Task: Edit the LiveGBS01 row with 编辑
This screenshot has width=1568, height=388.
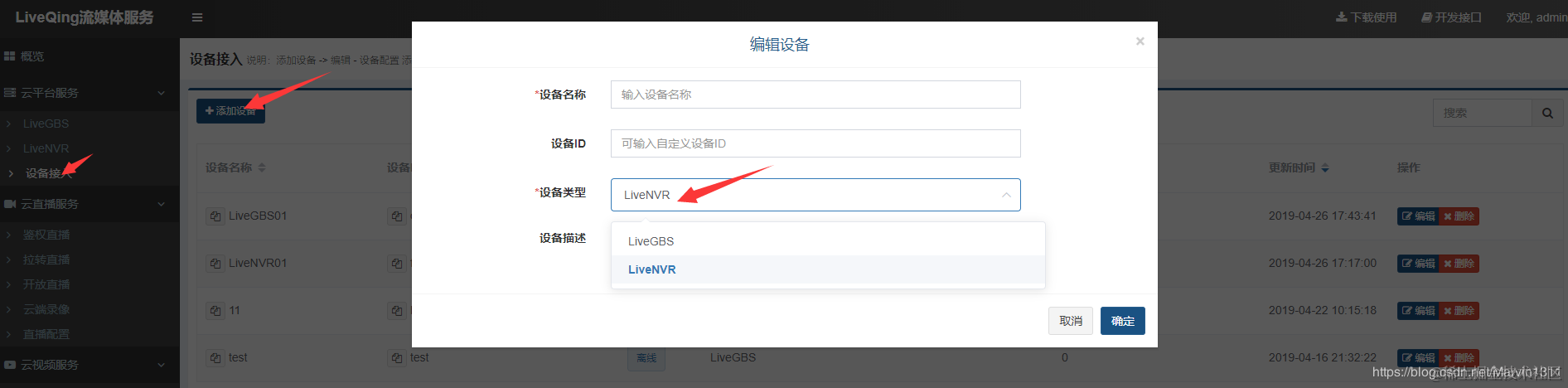Action: pyautogui.click(x=1418, y=216)
